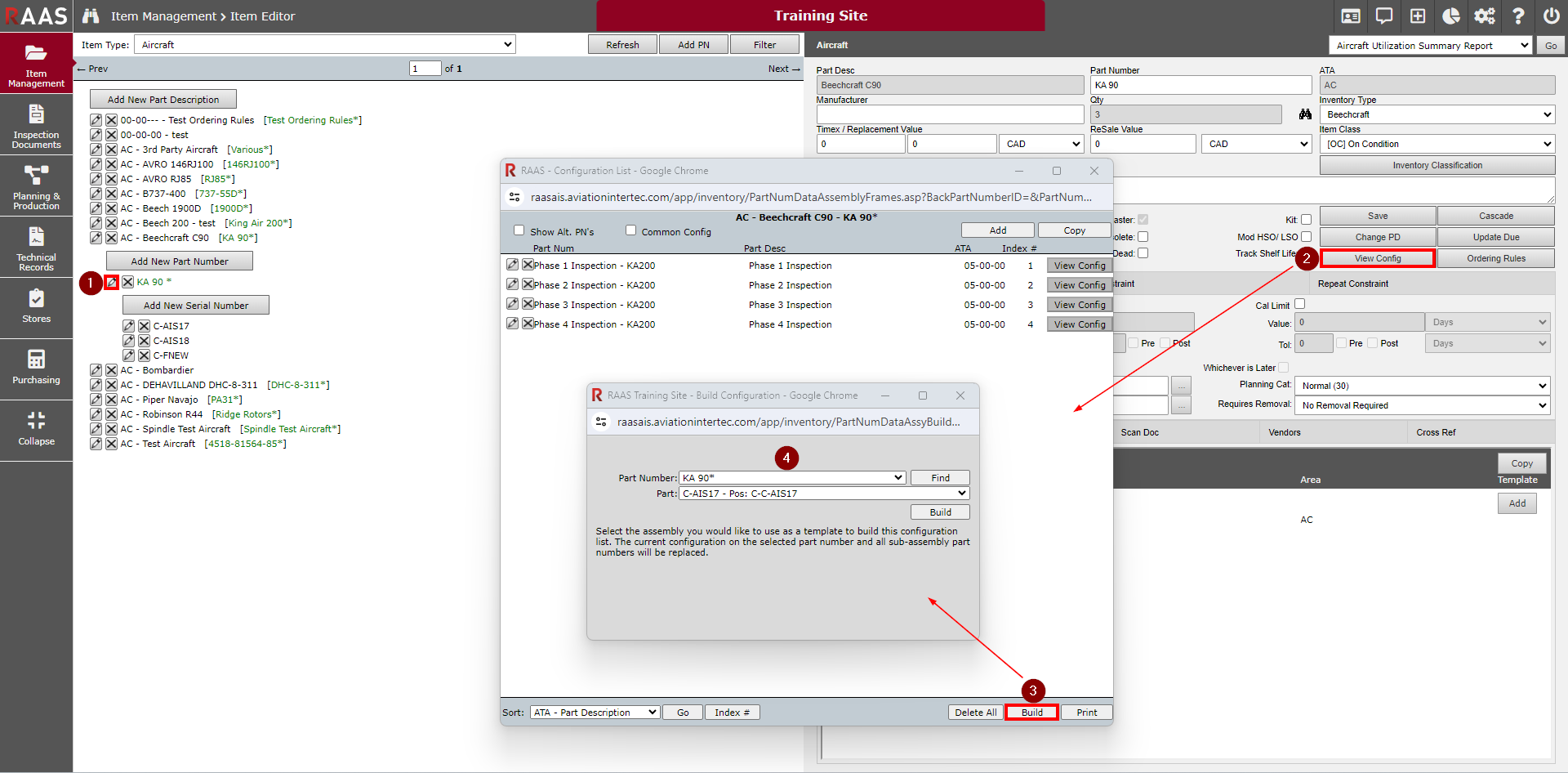Open the Stores module icon
The width and height of the screenshot is (1568, 773).
pos(36,307)
